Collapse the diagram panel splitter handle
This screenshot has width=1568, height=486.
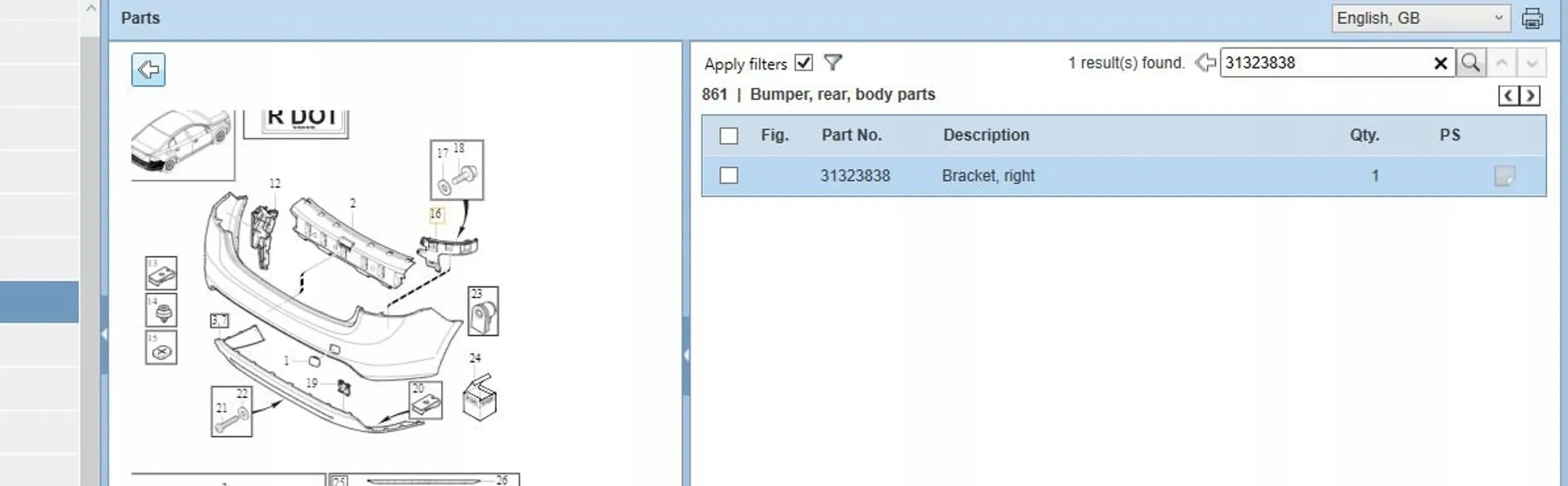click(x=686, y=356)
